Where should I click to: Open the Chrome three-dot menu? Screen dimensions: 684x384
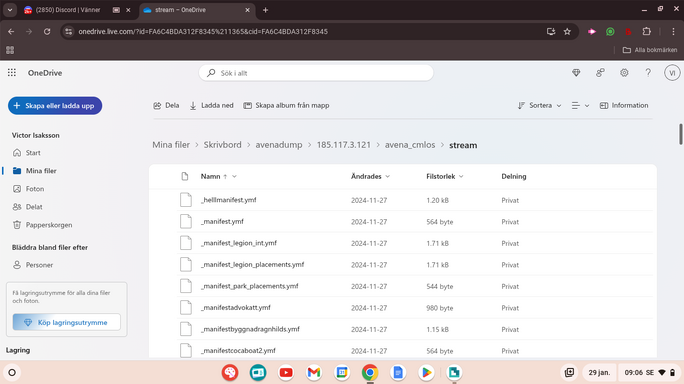point(673,31)
